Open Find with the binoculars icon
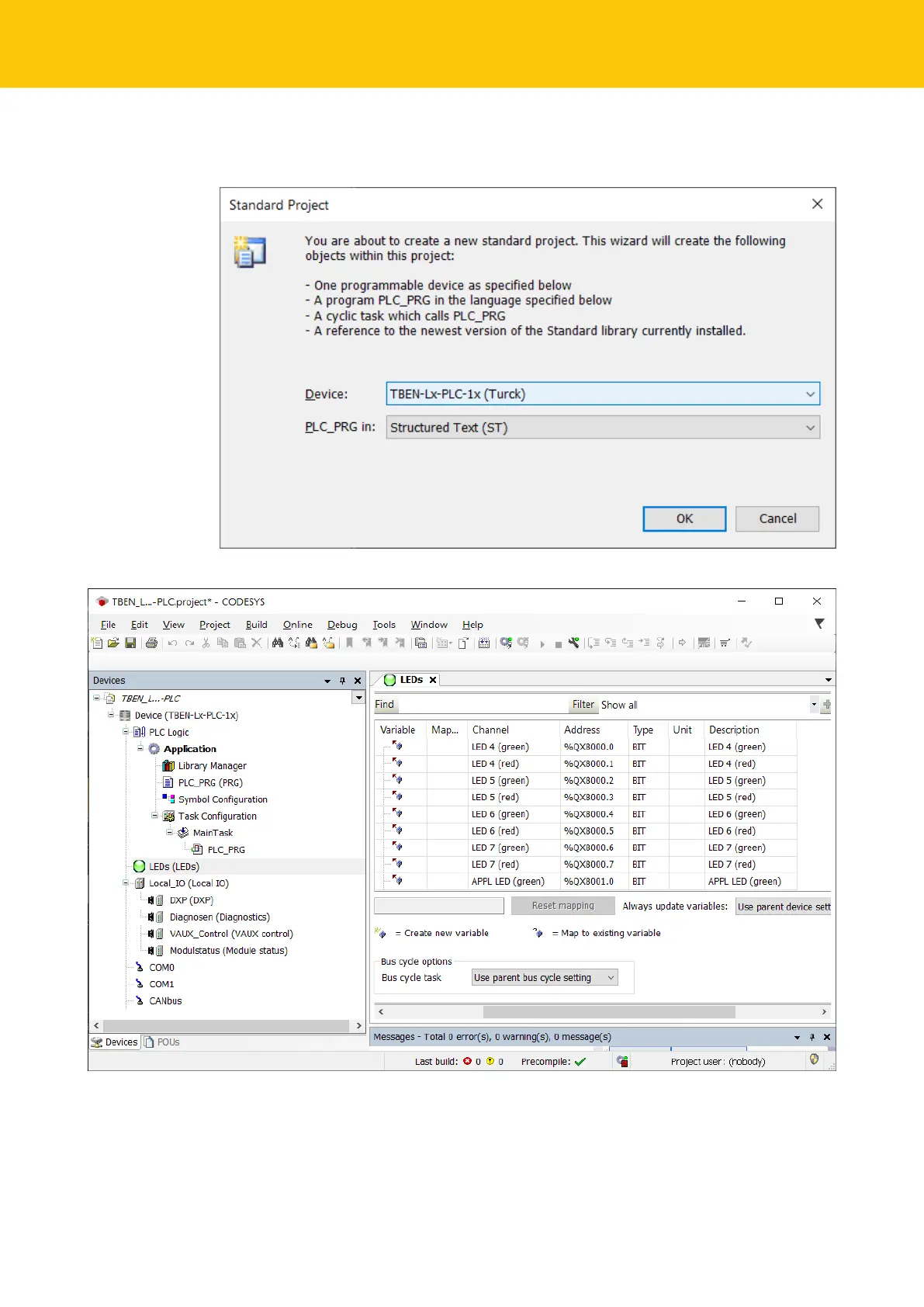This screenshot has width=924, height=1307. point(277,643)
